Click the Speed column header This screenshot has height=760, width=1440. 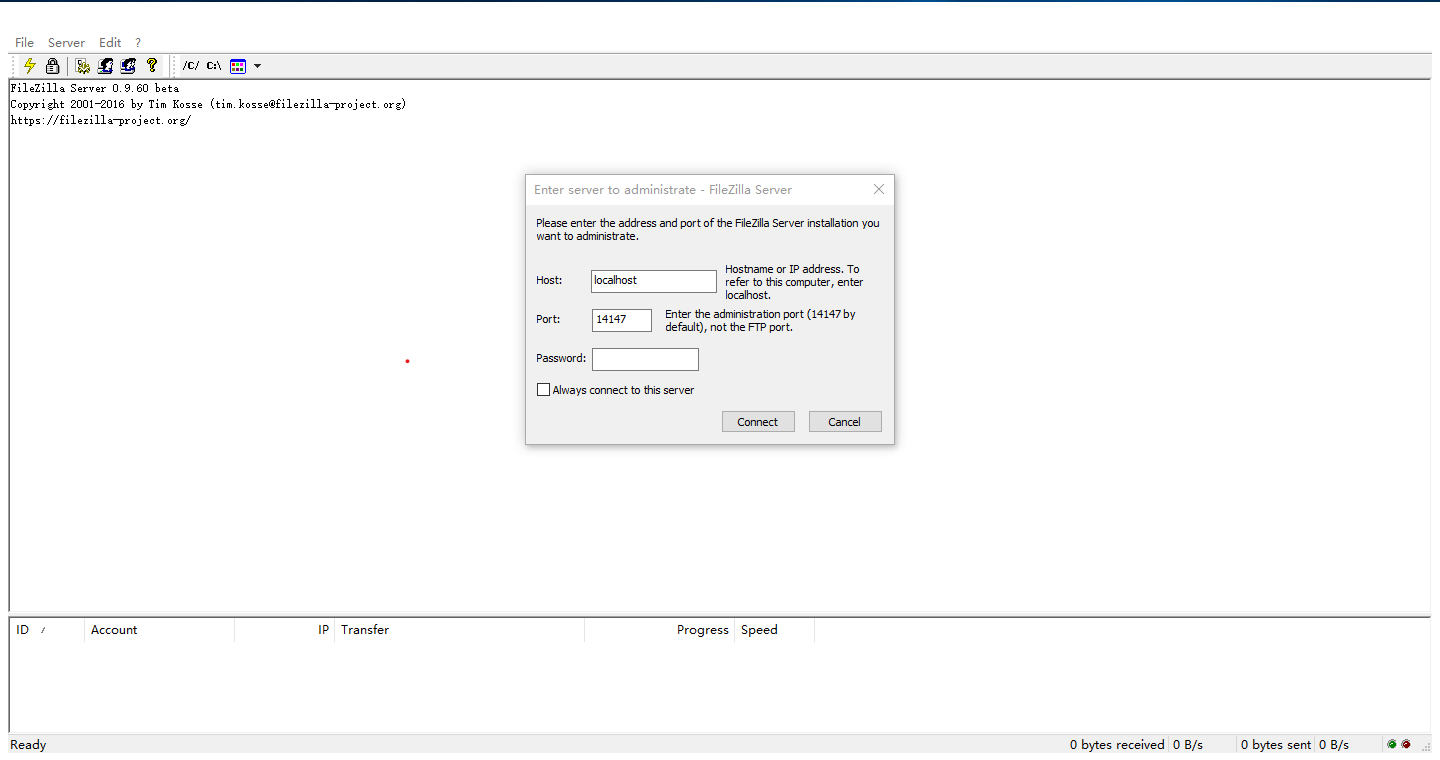pyautogui.click(x=774, y=630)
